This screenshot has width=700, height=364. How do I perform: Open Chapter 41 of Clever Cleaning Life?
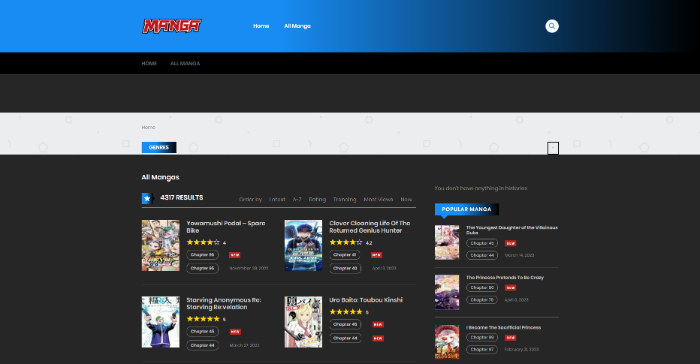pyautogui.click(x=345, y=255)
